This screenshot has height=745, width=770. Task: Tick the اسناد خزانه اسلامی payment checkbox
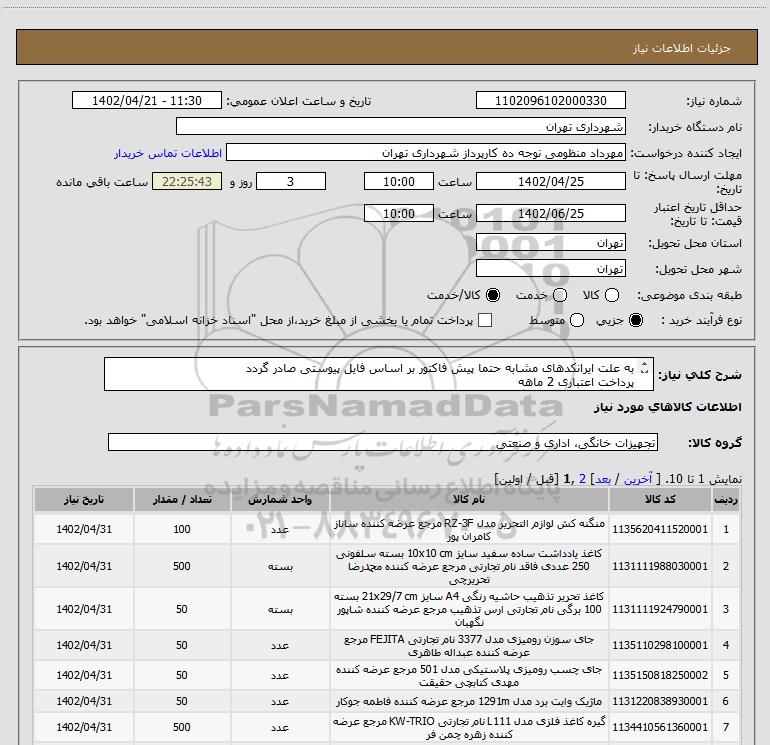click(x=485, y=321)
